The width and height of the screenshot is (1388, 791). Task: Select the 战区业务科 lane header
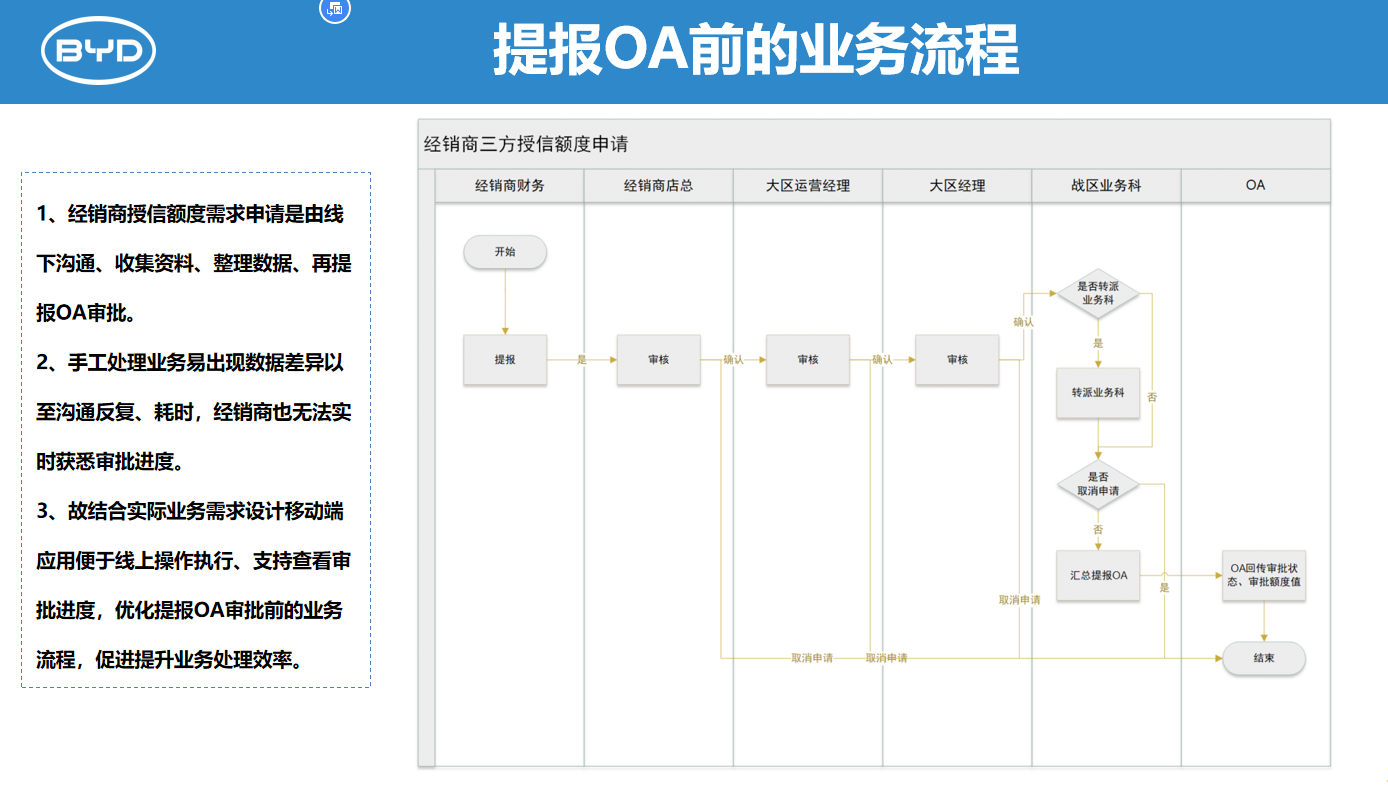click(1106, 186)
